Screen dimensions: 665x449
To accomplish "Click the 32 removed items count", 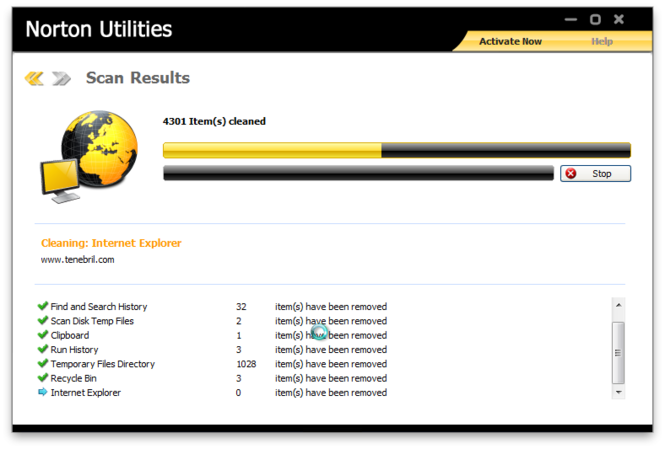I will coord(241,307).
